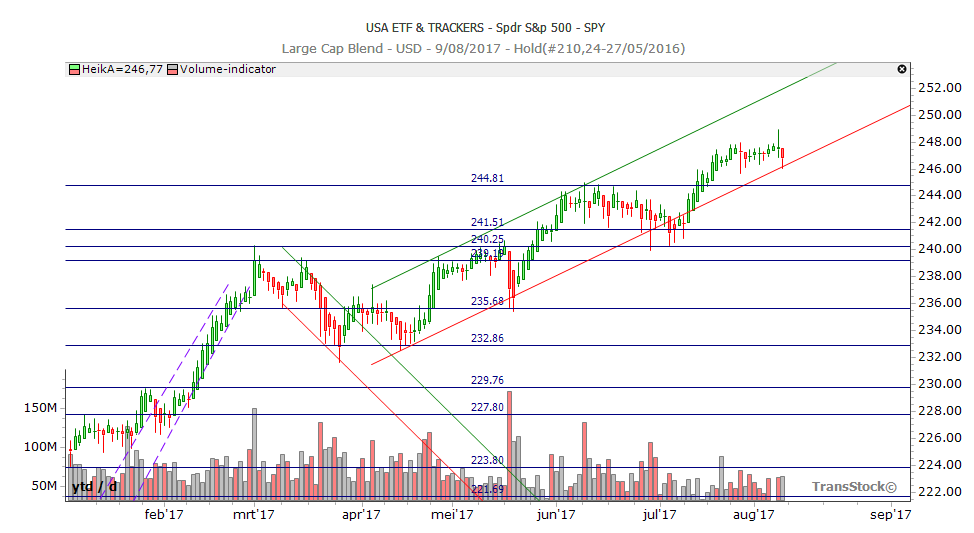Click the 241.51 support level label
The height and width of the screenshot is (533, 974).
[487, 222]
